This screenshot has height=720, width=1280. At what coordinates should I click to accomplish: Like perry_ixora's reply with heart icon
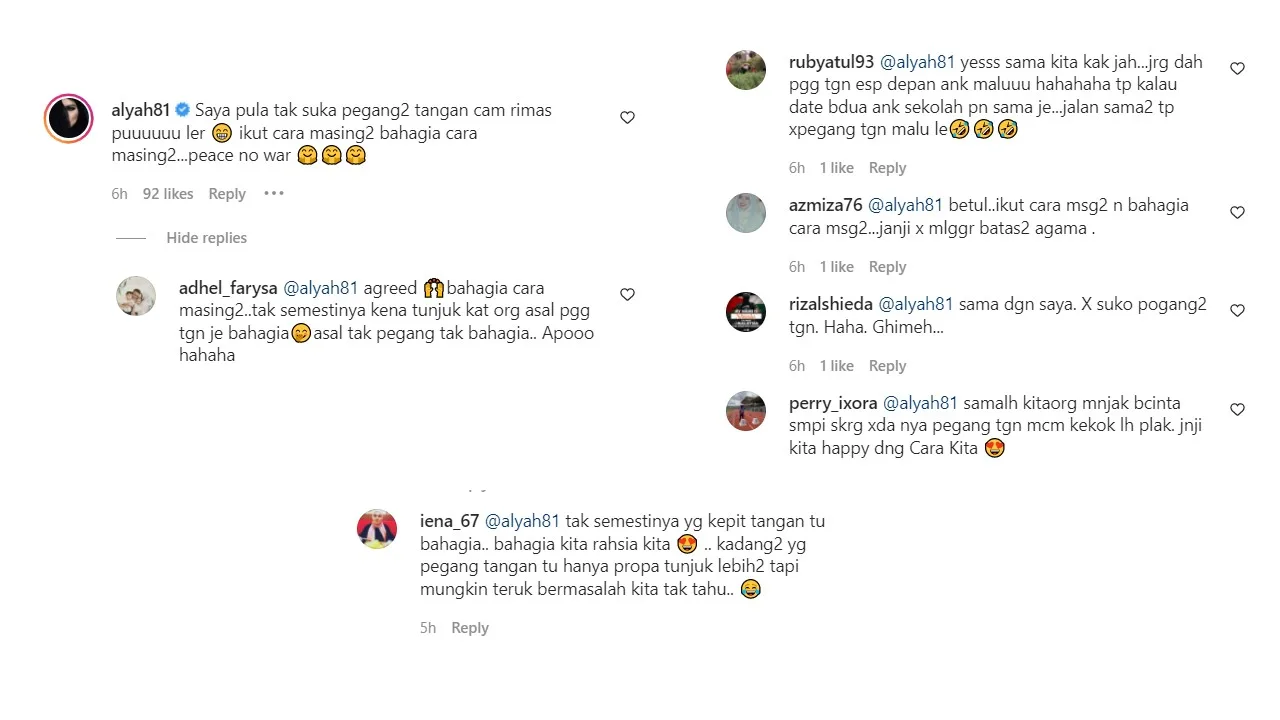pyautogui.click(x=1237, y=410)
